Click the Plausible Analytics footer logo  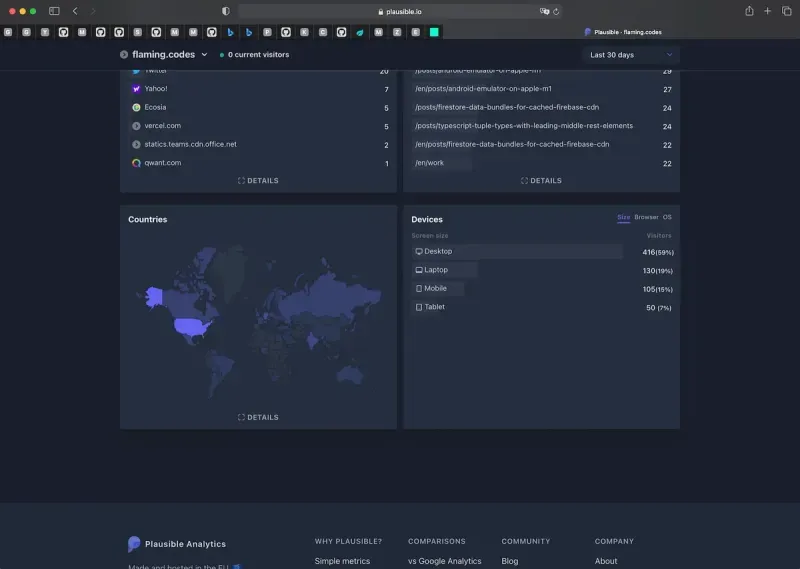coord(134,544)
